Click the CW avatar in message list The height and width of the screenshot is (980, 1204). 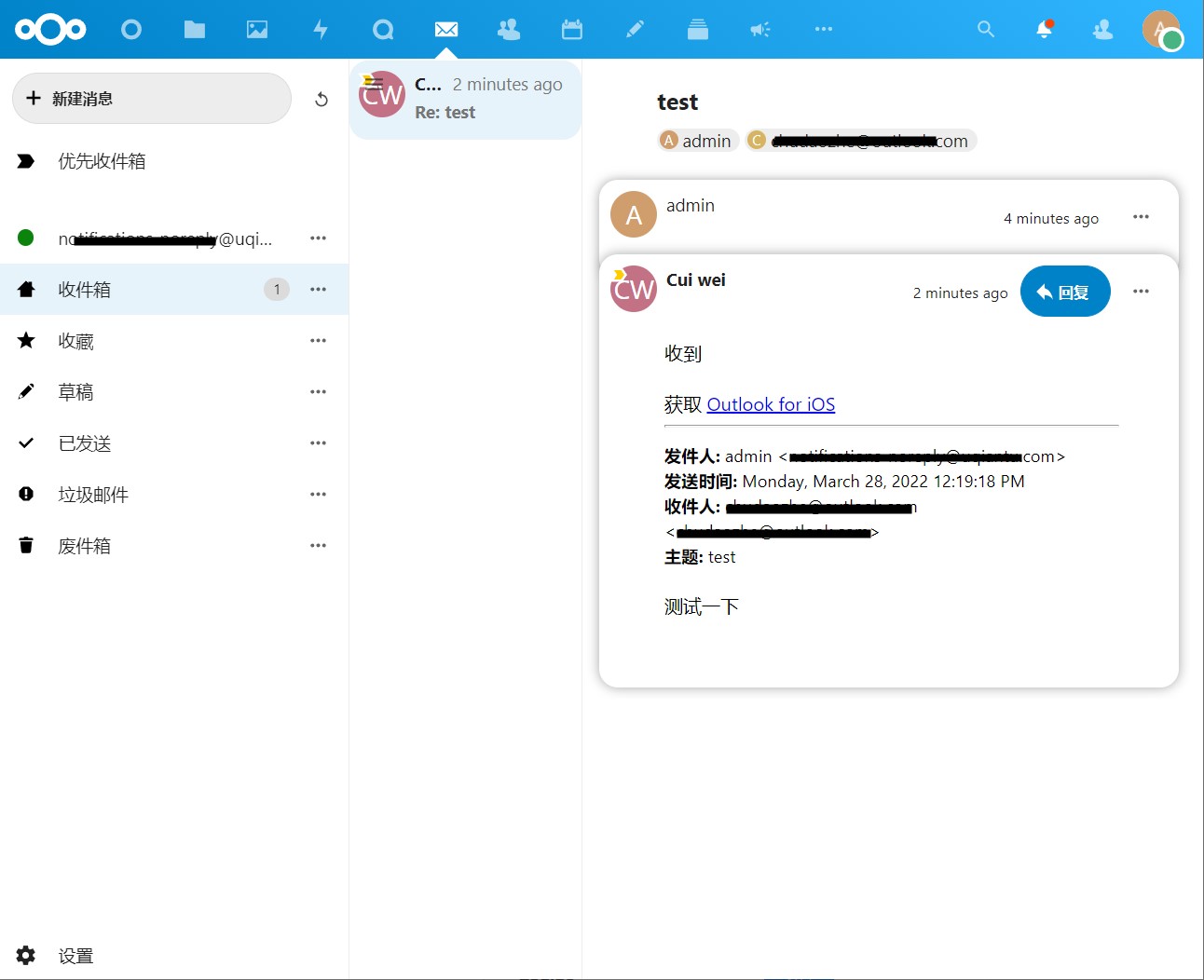click(x=382, y=94)
